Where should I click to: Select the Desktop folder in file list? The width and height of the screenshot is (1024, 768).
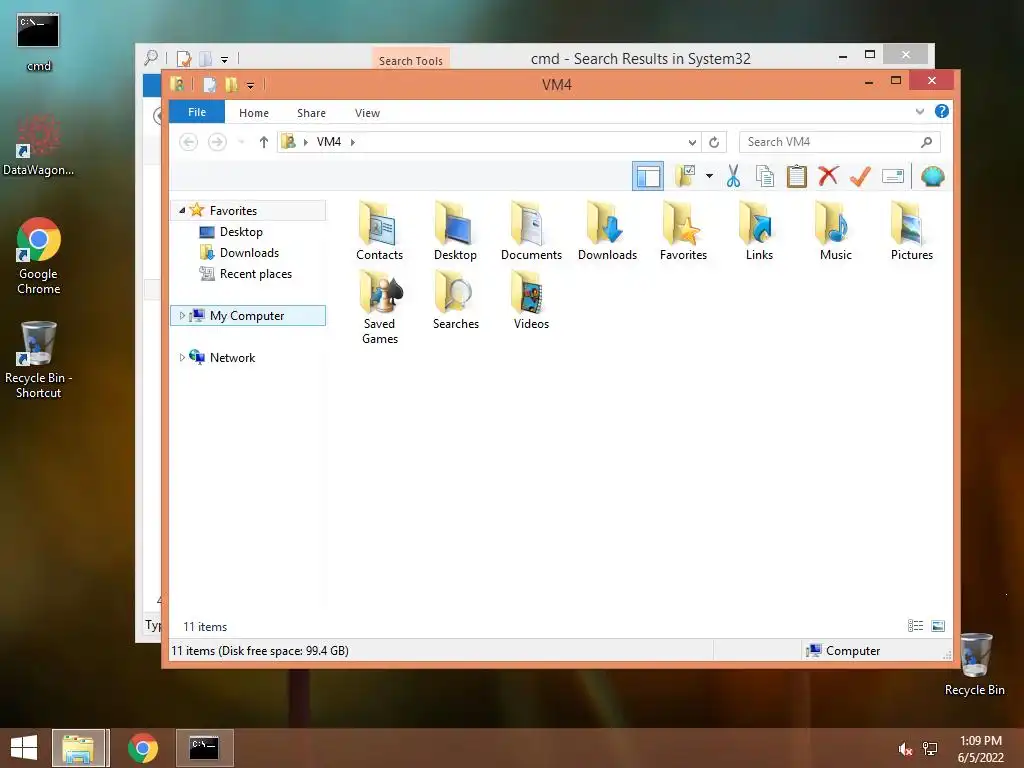click(455, 231)
